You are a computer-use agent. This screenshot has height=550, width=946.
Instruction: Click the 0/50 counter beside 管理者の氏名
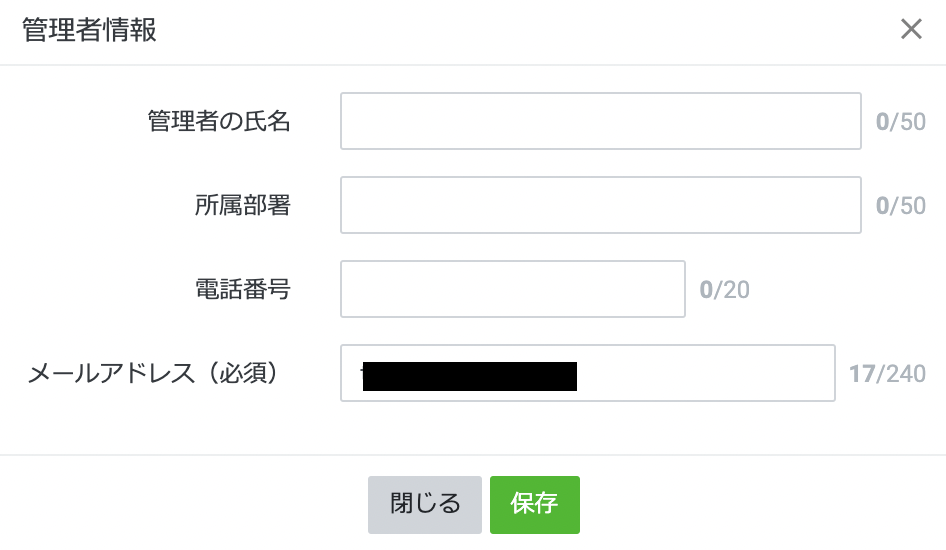(900, 123)
